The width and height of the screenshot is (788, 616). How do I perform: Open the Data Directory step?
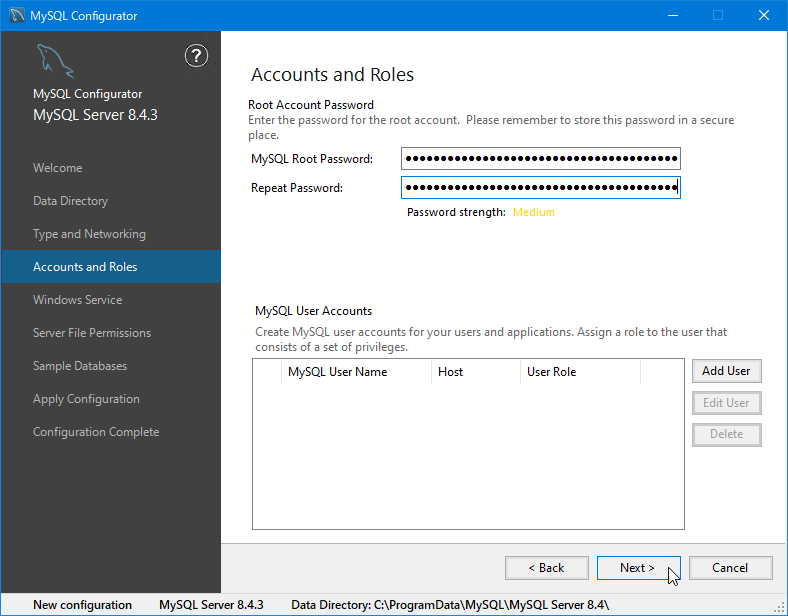70,201
